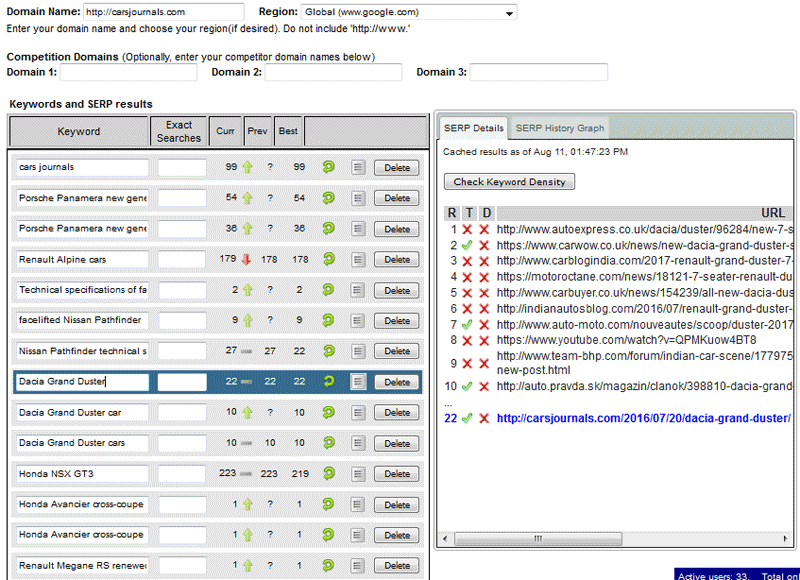This screenshot has height=580, width=800.
Task: Refresh the 'Technical specifications of fa' keyword
Action: [x=329, y=289]
